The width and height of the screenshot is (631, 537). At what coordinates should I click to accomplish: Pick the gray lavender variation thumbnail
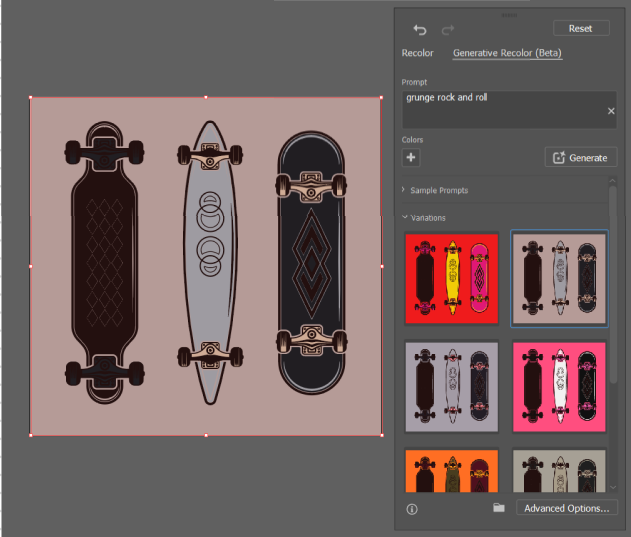tap(451, 386)
